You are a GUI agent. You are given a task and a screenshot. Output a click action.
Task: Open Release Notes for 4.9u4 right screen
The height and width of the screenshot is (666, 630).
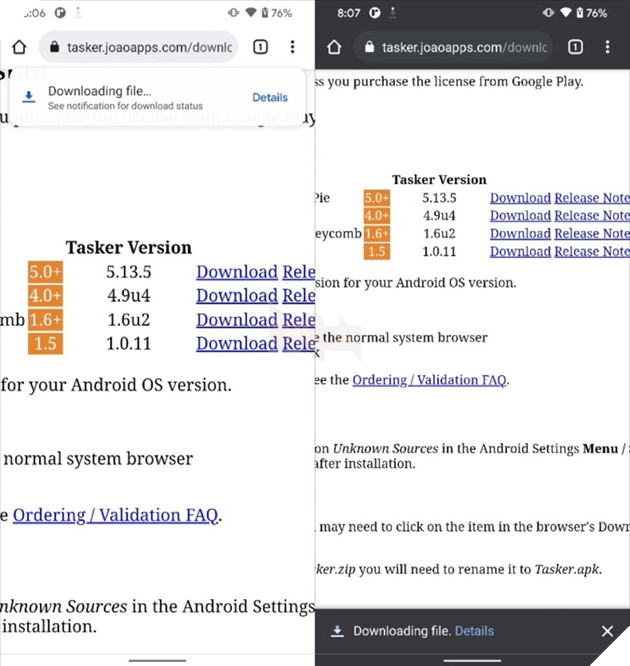[x=592, y=216]
